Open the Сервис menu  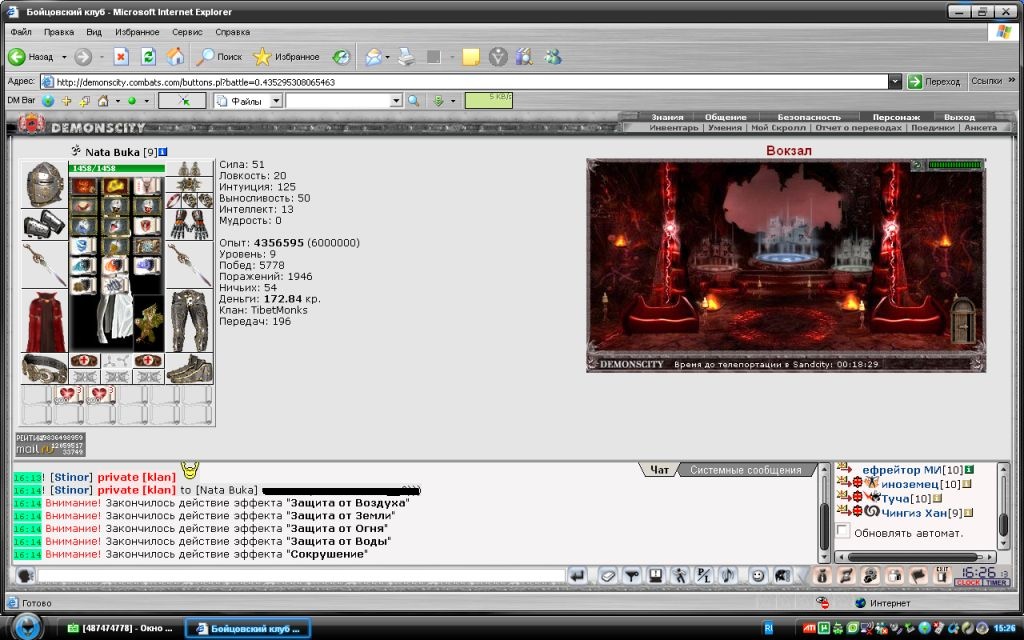point(187,32)
